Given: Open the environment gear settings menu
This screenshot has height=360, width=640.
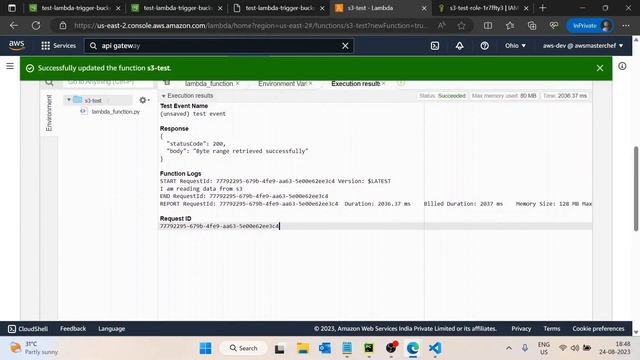Looking at the screenshot, I should [144, 100].
